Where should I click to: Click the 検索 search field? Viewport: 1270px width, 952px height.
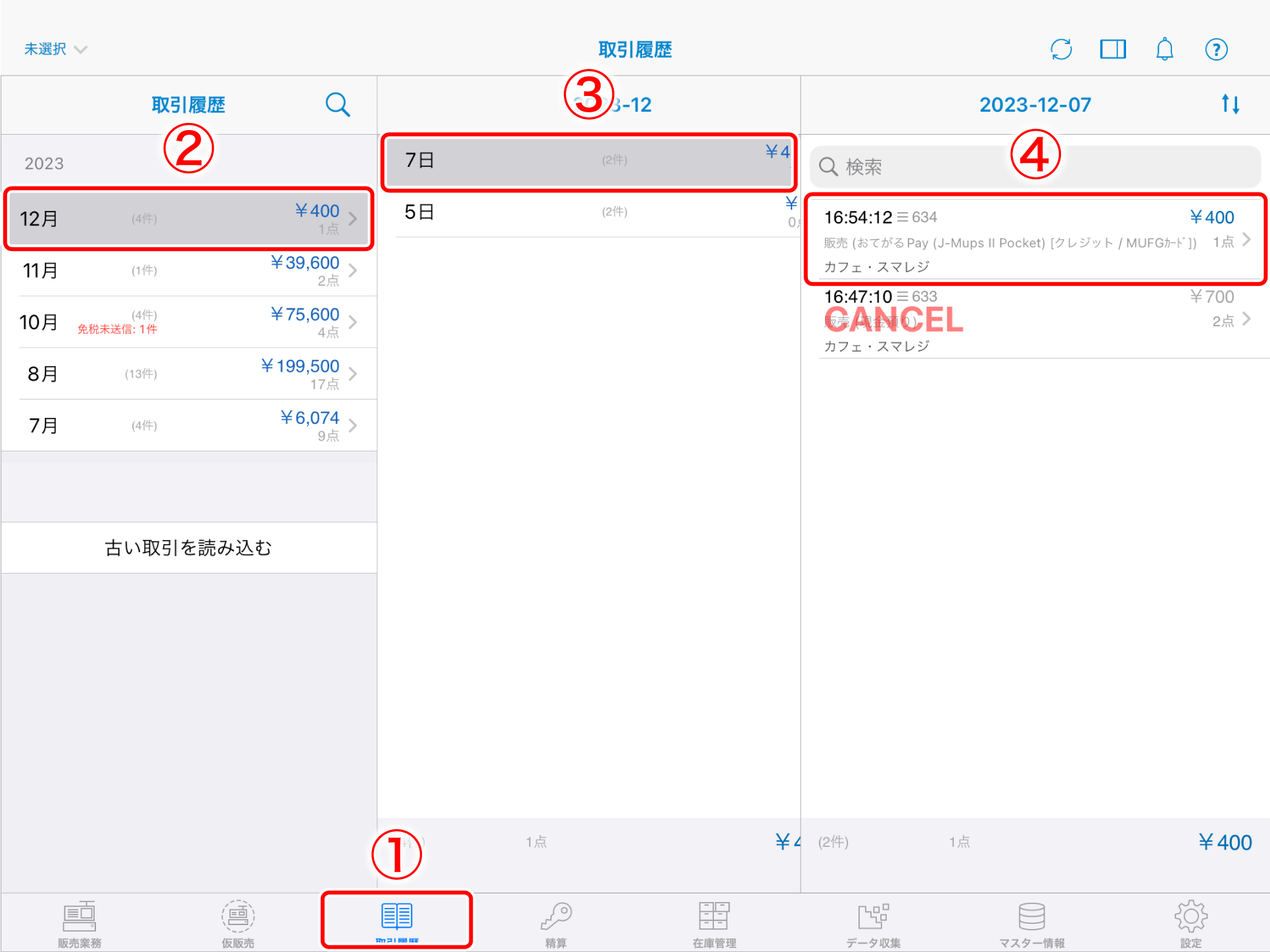[1035, 167]
